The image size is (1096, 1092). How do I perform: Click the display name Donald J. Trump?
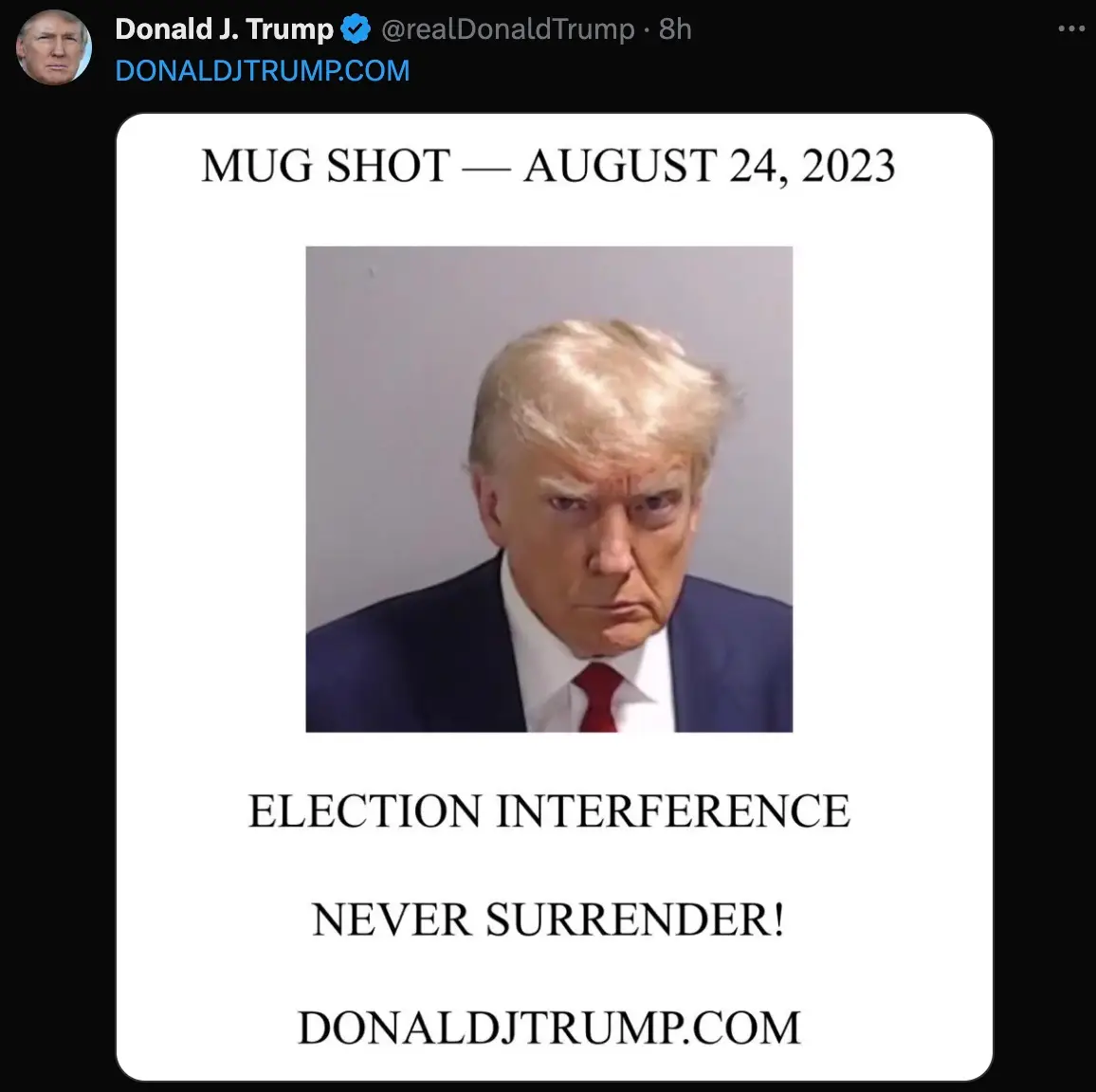(x=224, y=29)
